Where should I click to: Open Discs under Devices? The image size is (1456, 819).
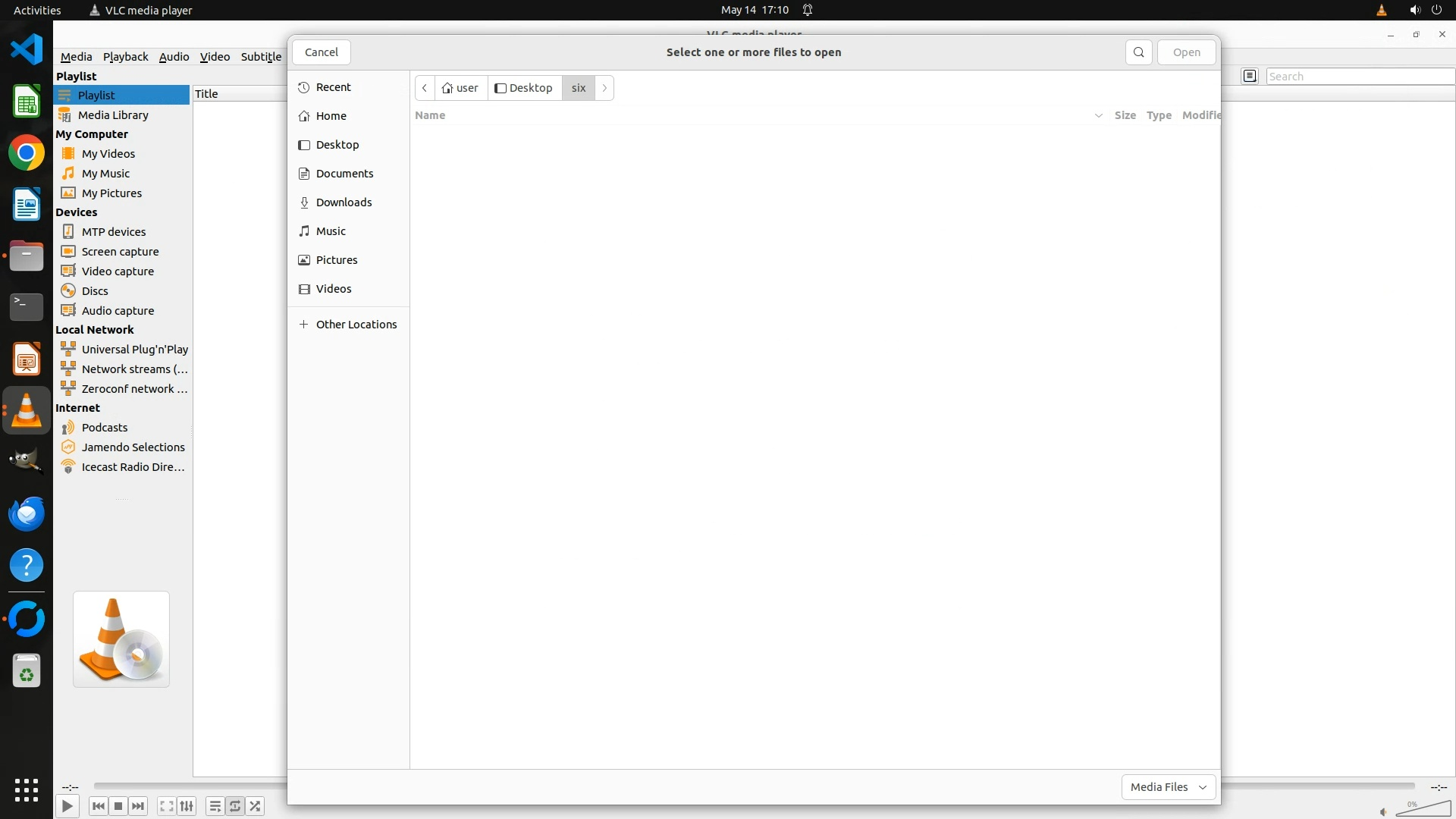[95, 291]
